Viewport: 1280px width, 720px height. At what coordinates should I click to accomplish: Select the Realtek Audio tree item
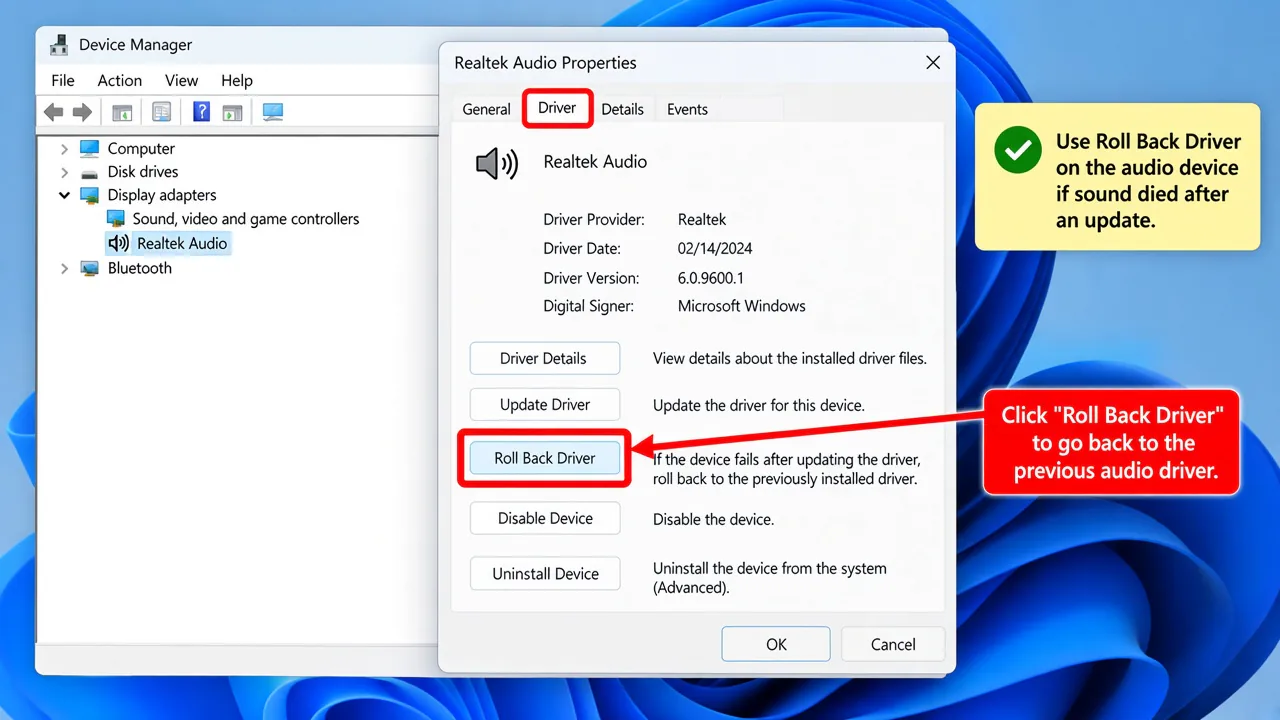pos(168,243)
